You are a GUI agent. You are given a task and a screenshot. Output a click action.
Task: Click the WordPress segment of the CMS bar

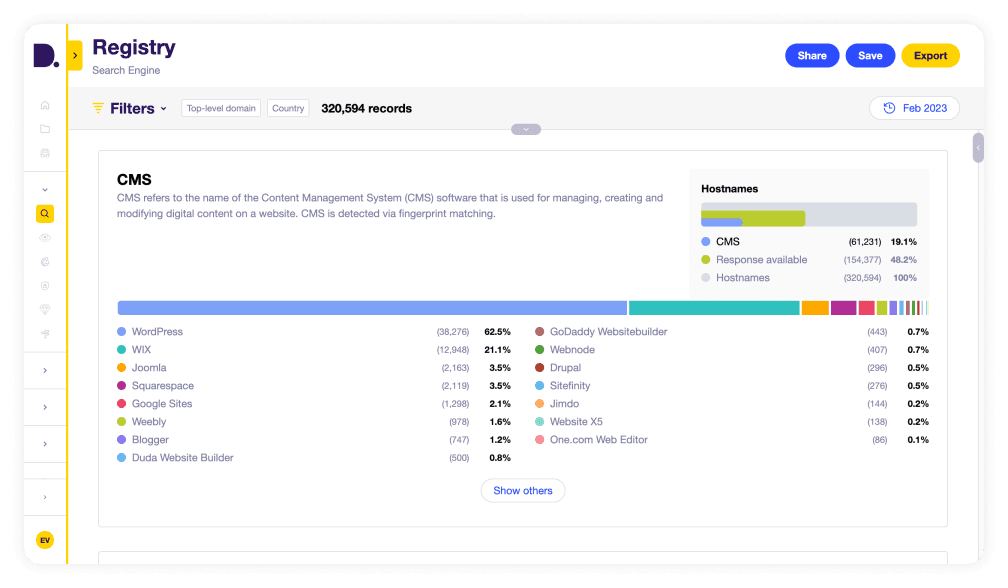point(372,308)
